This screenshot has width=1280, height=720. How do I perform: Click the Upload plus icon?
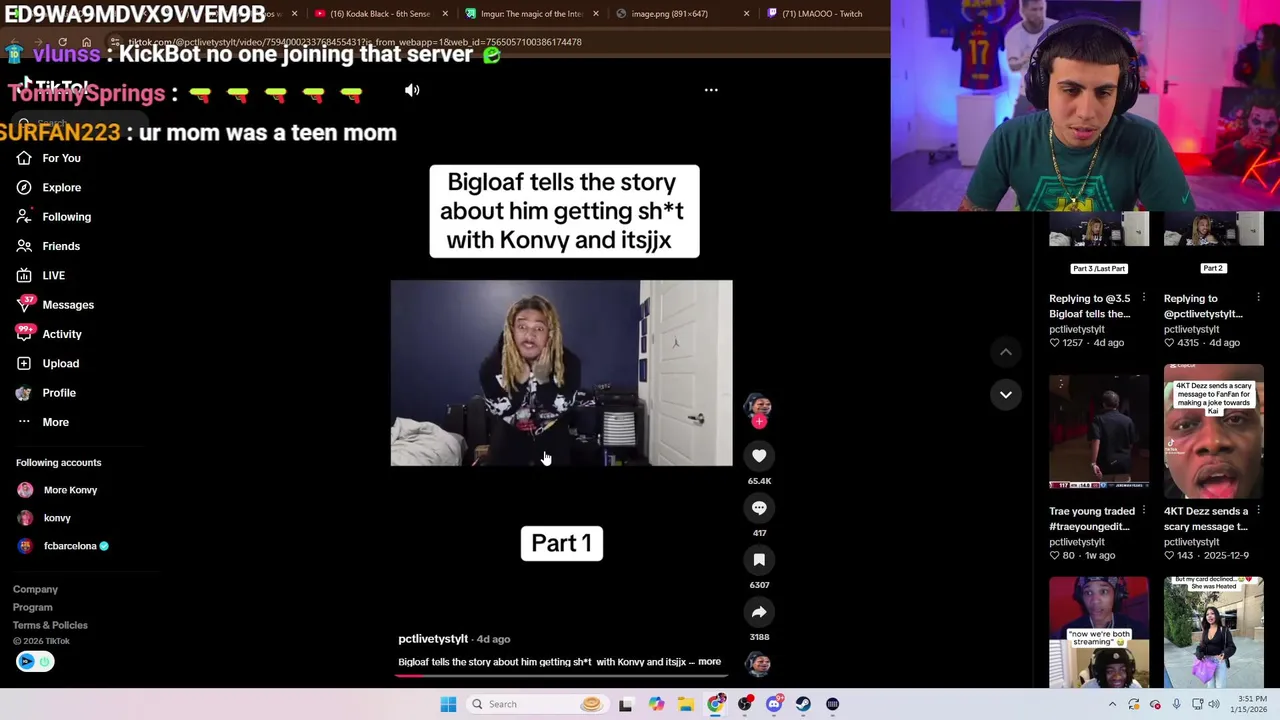24,363
